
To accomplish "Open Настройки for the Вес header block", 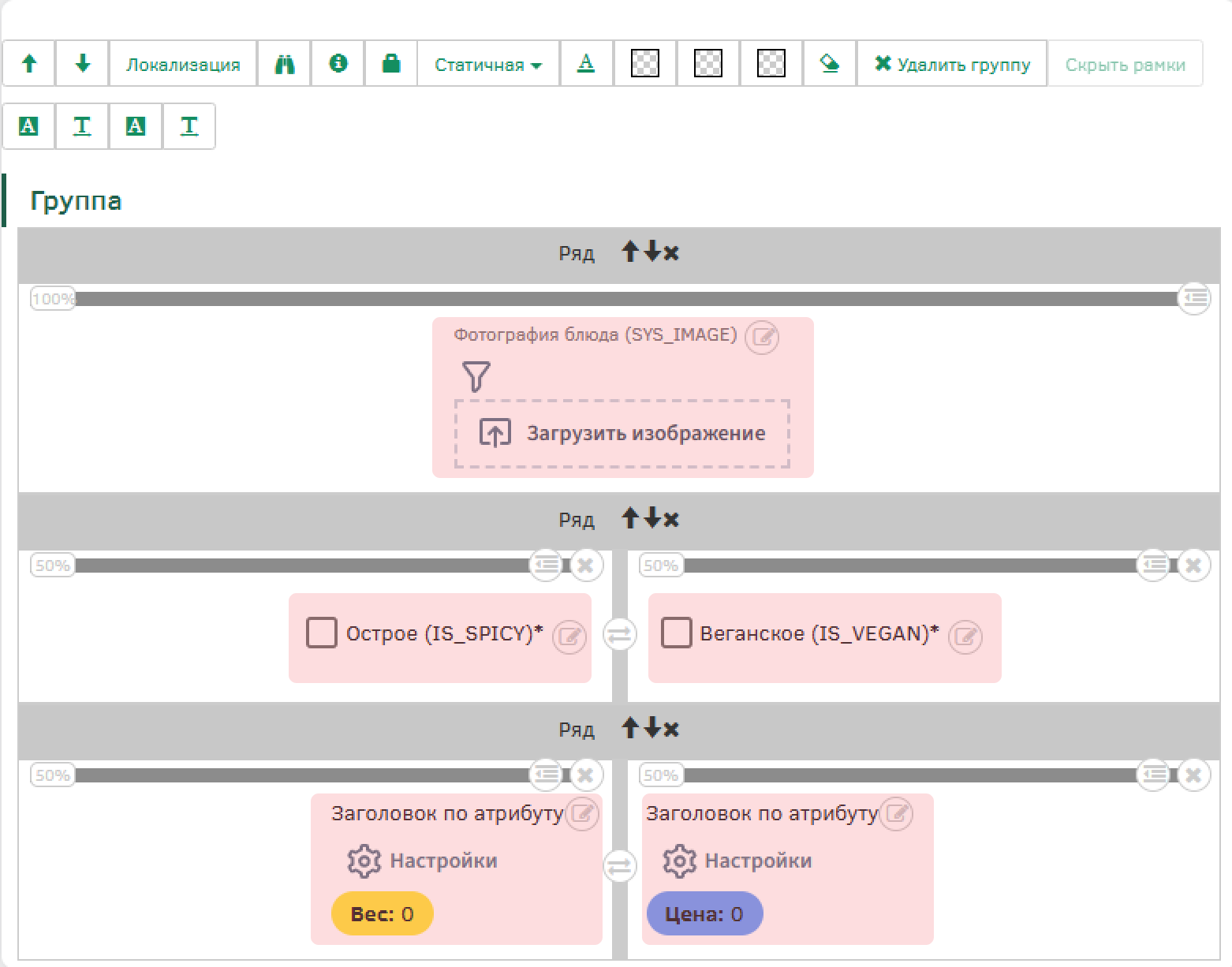I will (x=423, y=861).
